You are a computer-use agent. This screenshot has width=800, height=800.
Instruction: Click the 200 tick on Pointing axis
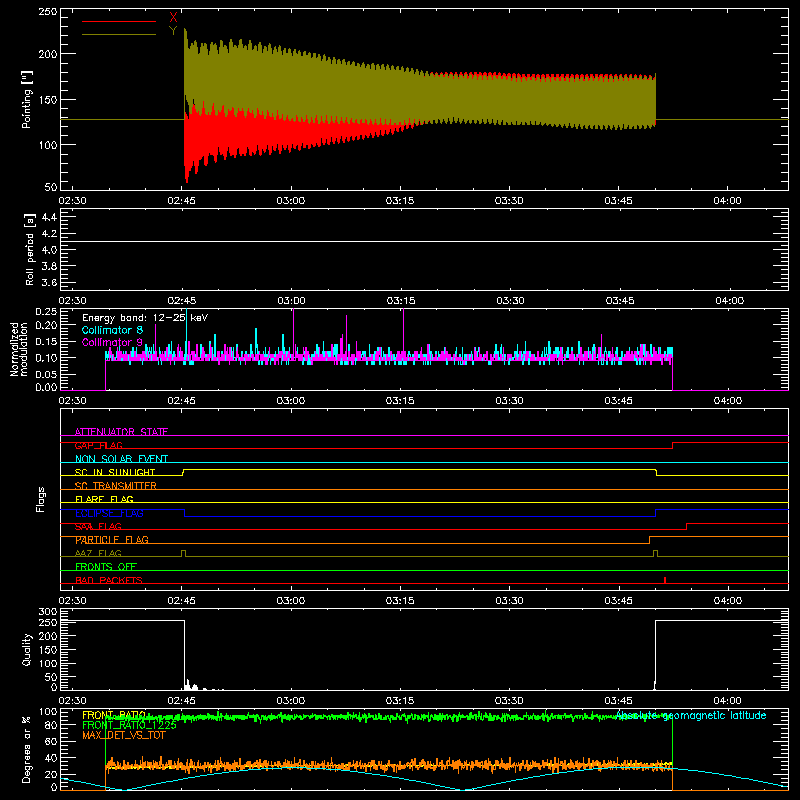pyautogui.click(x=47, y=54)
